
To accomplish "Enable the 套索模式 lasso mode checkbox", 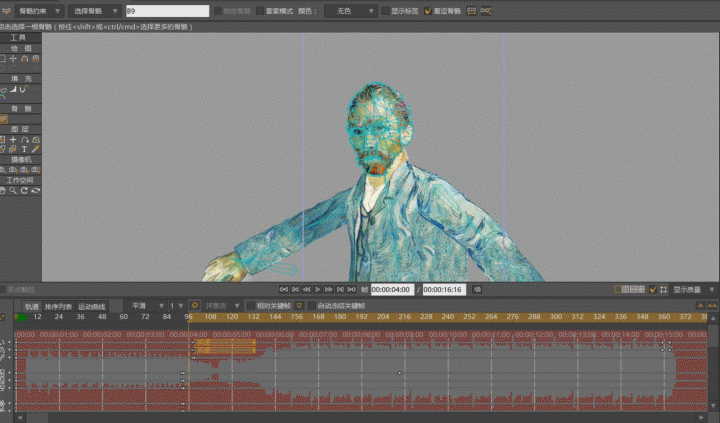I will tap(260, 11).
